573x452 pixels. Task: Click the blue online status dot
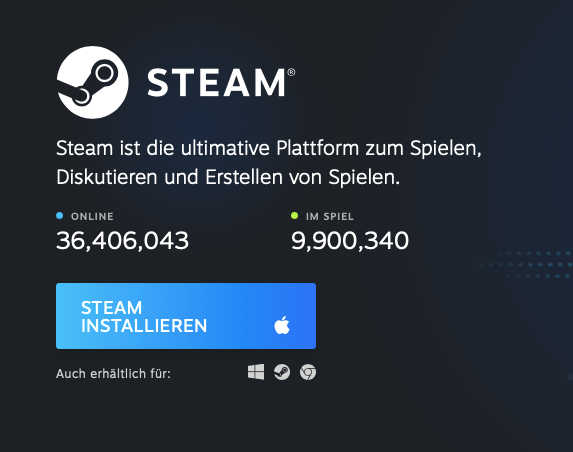tap(60, 216)
